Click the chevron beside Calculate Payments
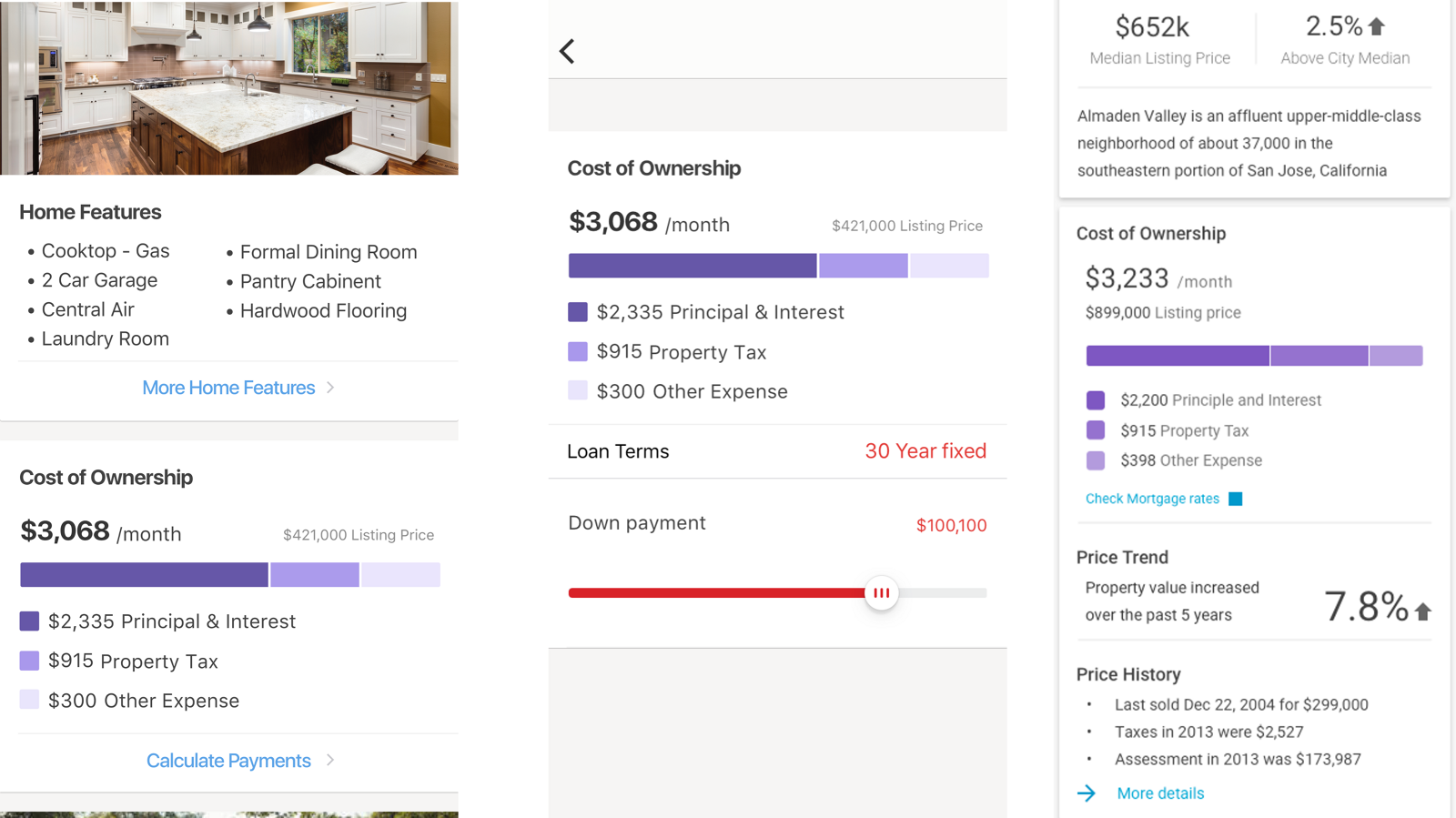This screenshot has width=1456, height=818. click(330, 760)
